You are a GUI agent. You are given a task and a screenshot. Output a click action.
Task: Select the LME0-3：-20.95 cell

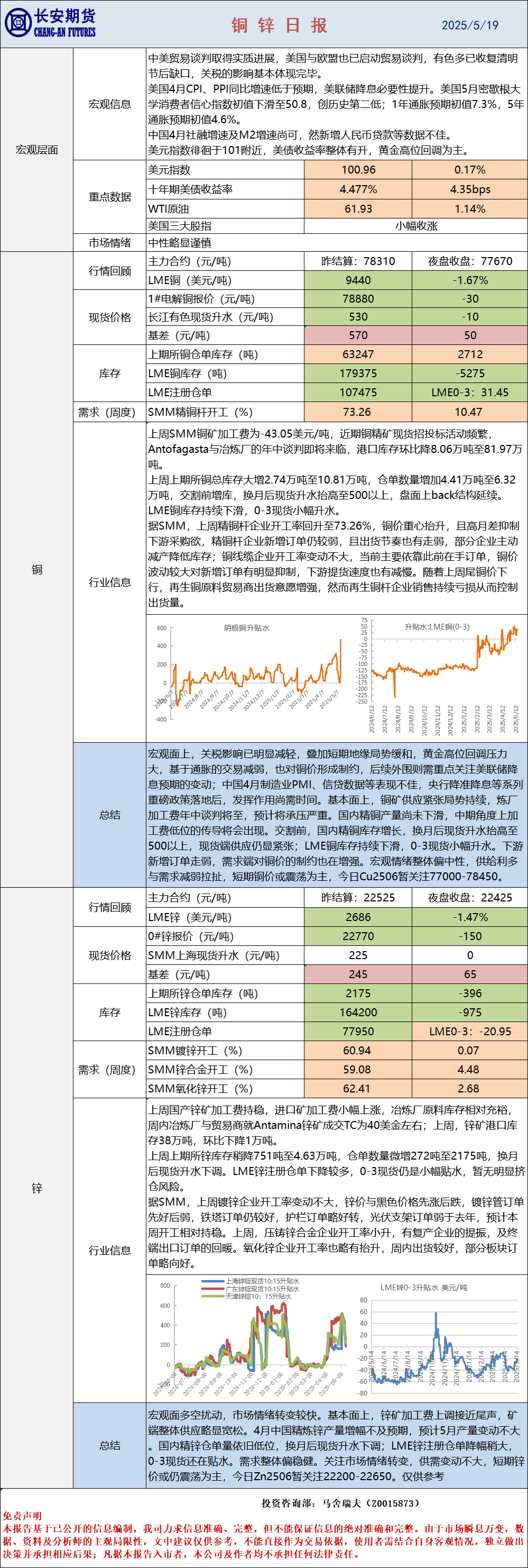click(470, 1031)
